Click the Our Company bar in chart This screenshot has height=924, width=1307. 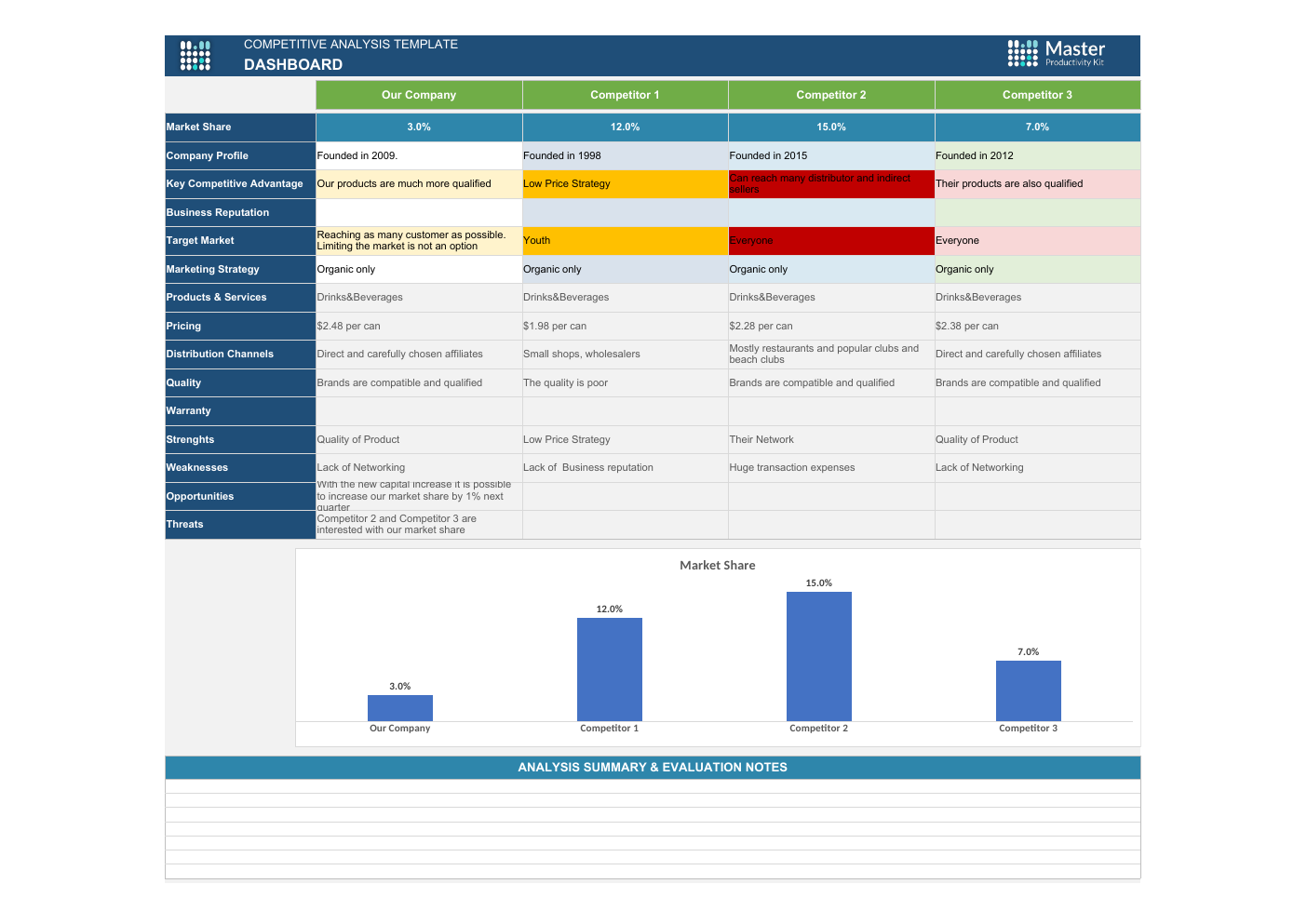pyautogui.click(x=400, y=708)
